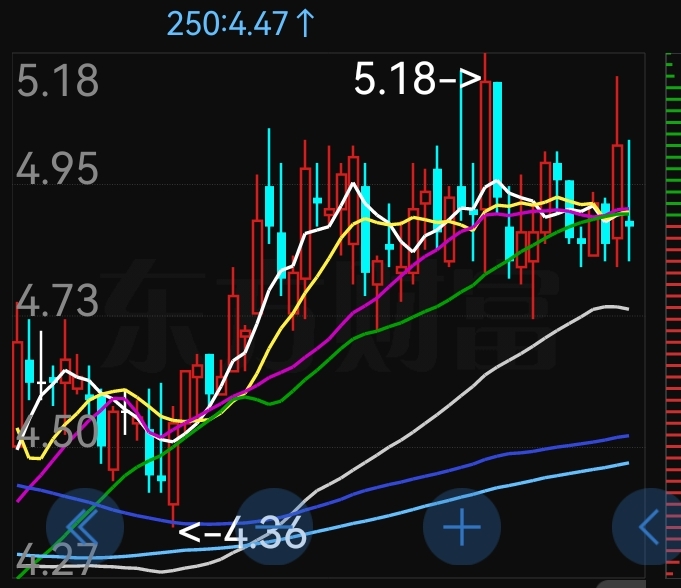The height and width of the screenshot is (588, 681).
Task: Tap the 5.18 high price marker
Action: pos(418,79)
